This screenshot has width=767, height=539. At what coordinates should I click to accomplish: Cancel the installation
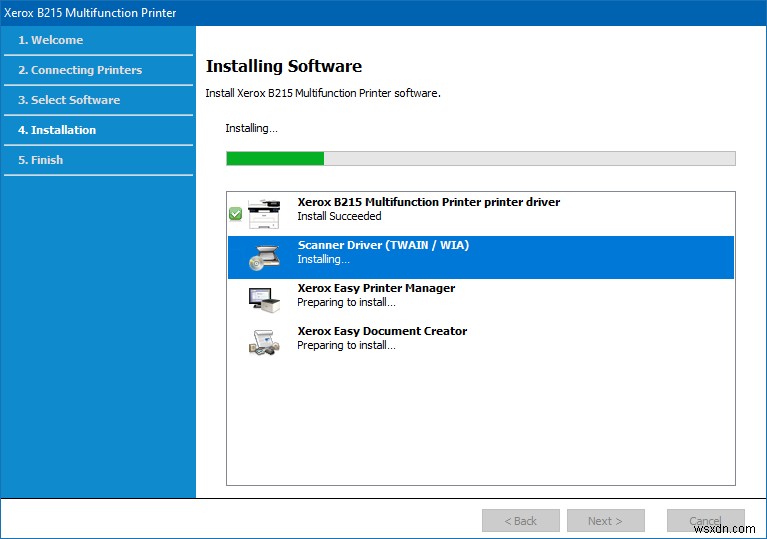pos(705,520)
